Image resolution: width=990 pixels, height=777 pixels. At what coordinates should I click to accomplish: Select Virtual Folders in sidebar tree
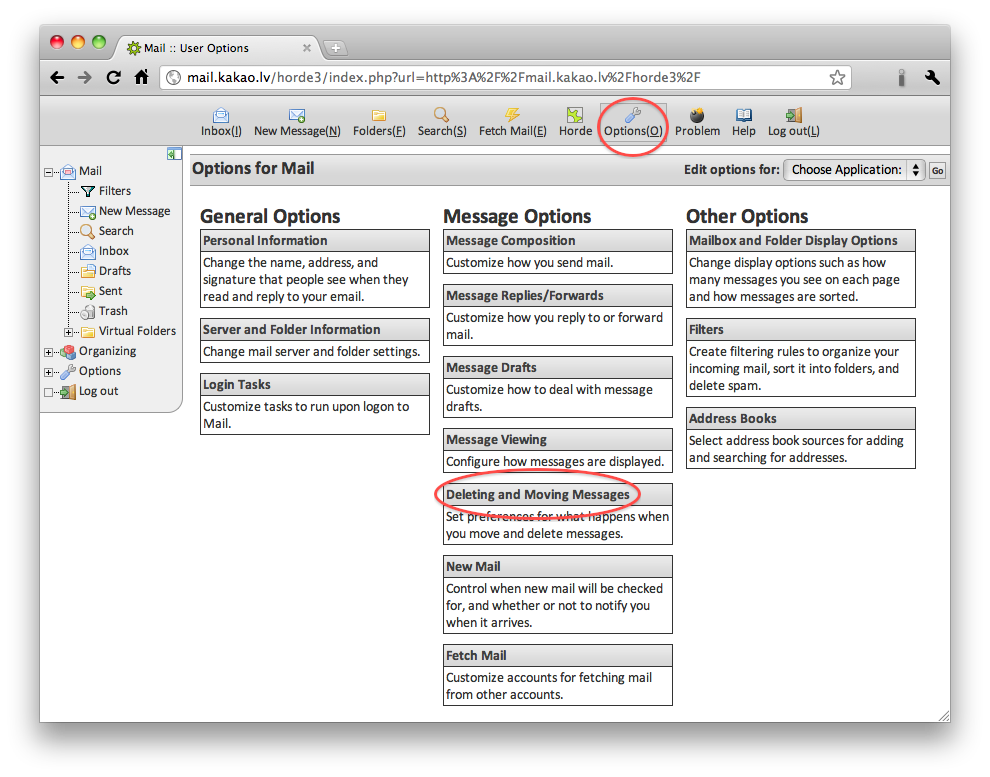pyautogui.click(x=137, y=331)
